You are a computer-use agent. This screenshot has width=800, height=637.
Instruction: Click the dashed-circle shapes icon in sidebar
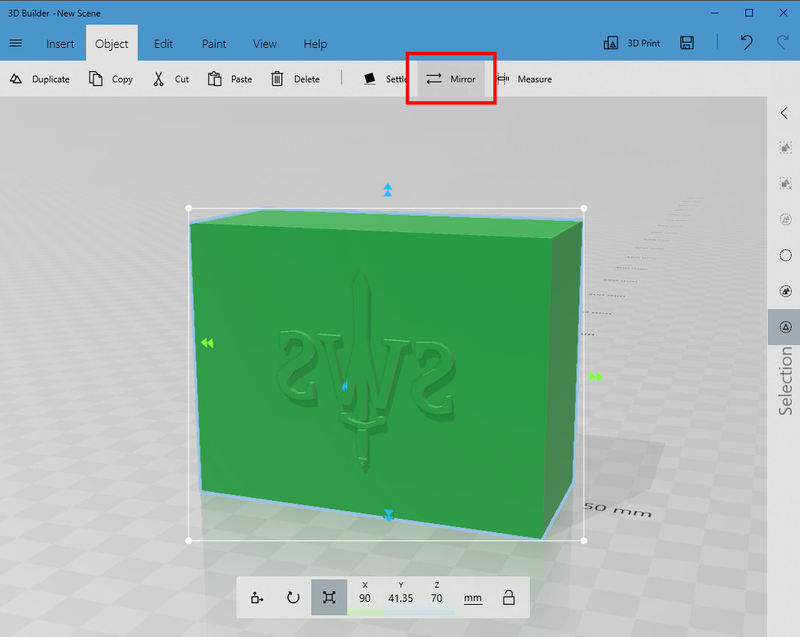click(786, 219)
